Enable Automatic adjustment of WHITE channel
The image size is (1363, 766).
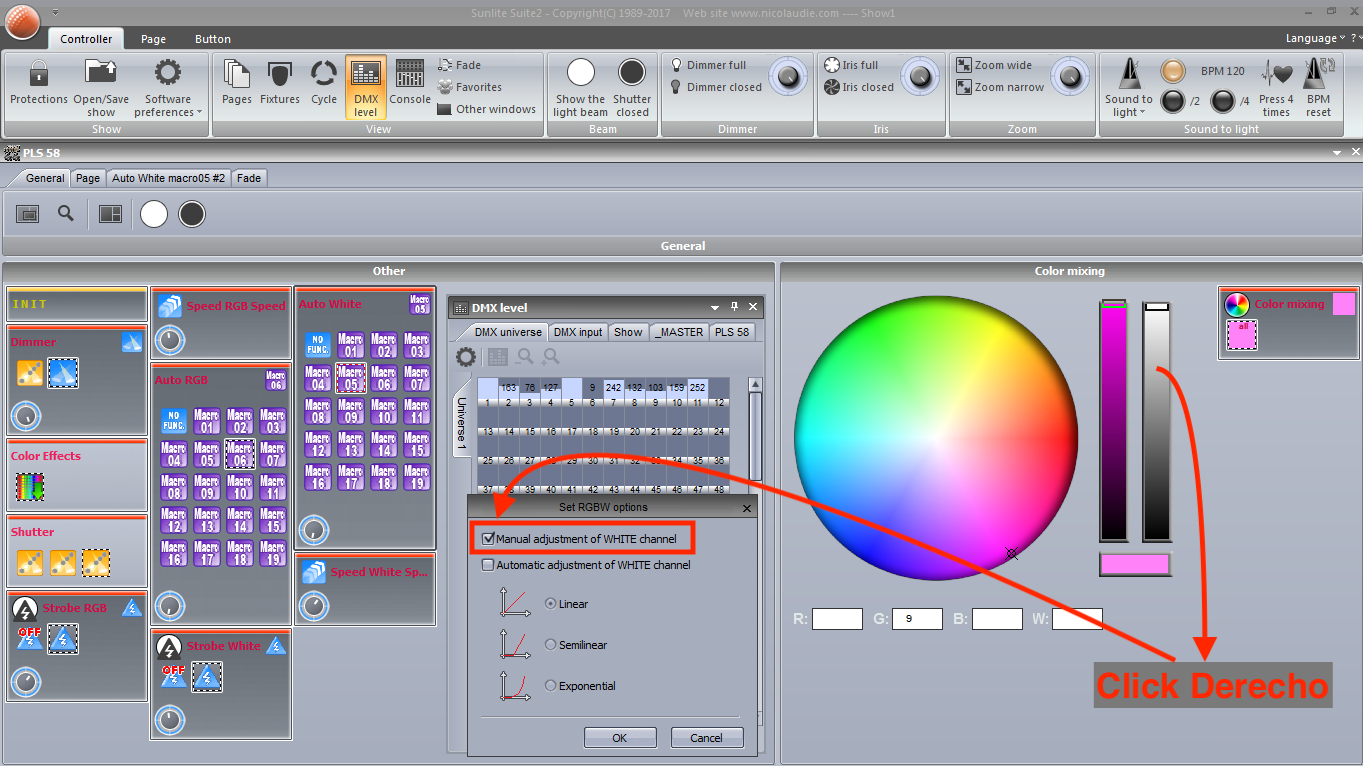pos(488,565)
